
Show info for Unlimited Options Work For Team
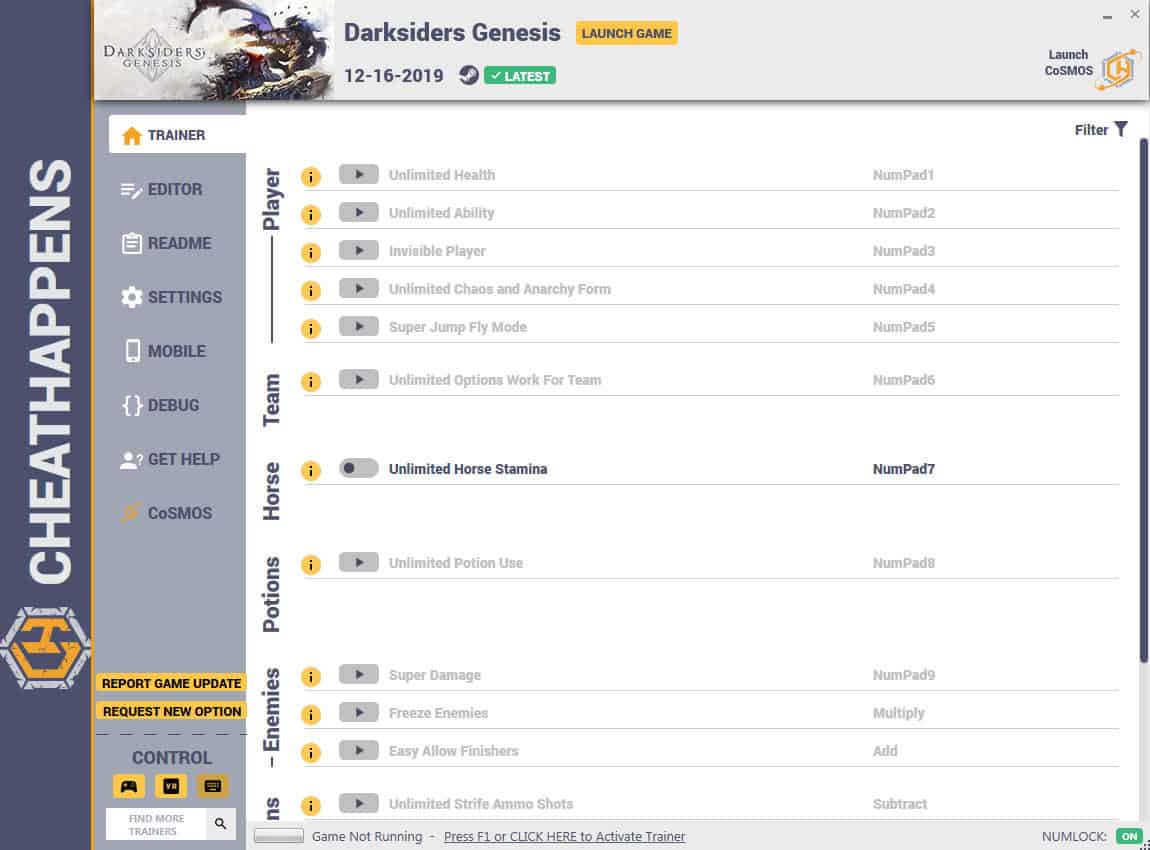coord(311,382)
